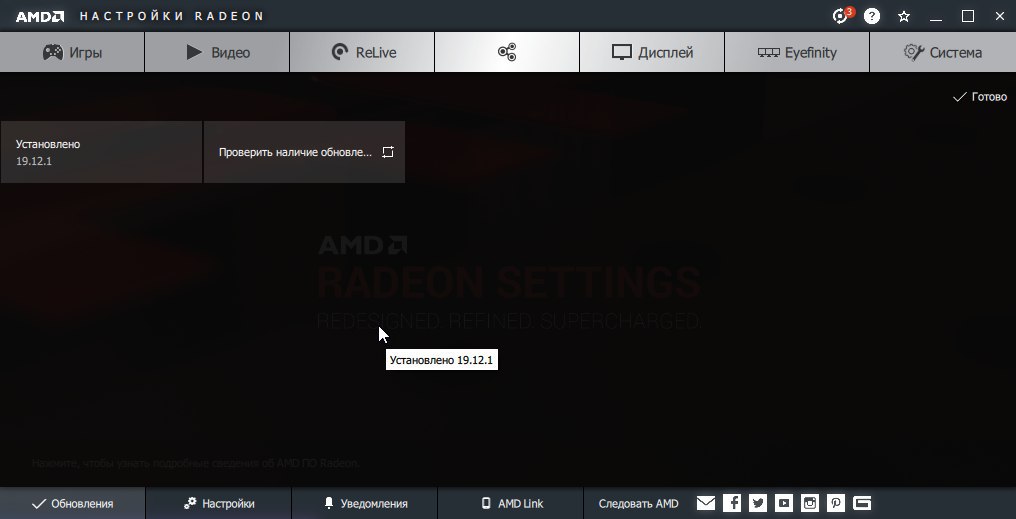This screenshot has width=1016, height=519.
Task: Click the favorites star icon
Action: click(904, 16)
